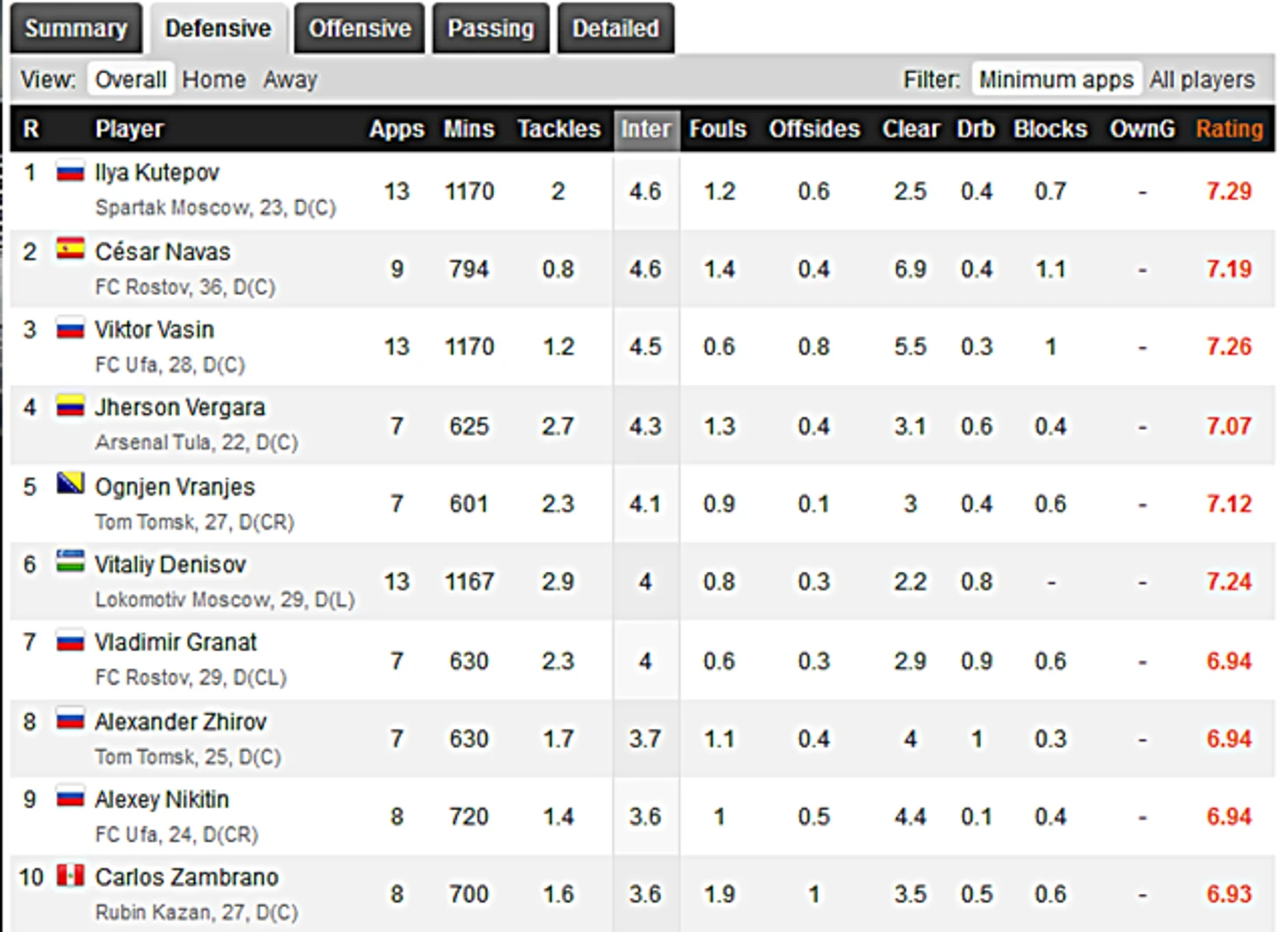
Task: Sort by Rating column header
Action: 1229,129
